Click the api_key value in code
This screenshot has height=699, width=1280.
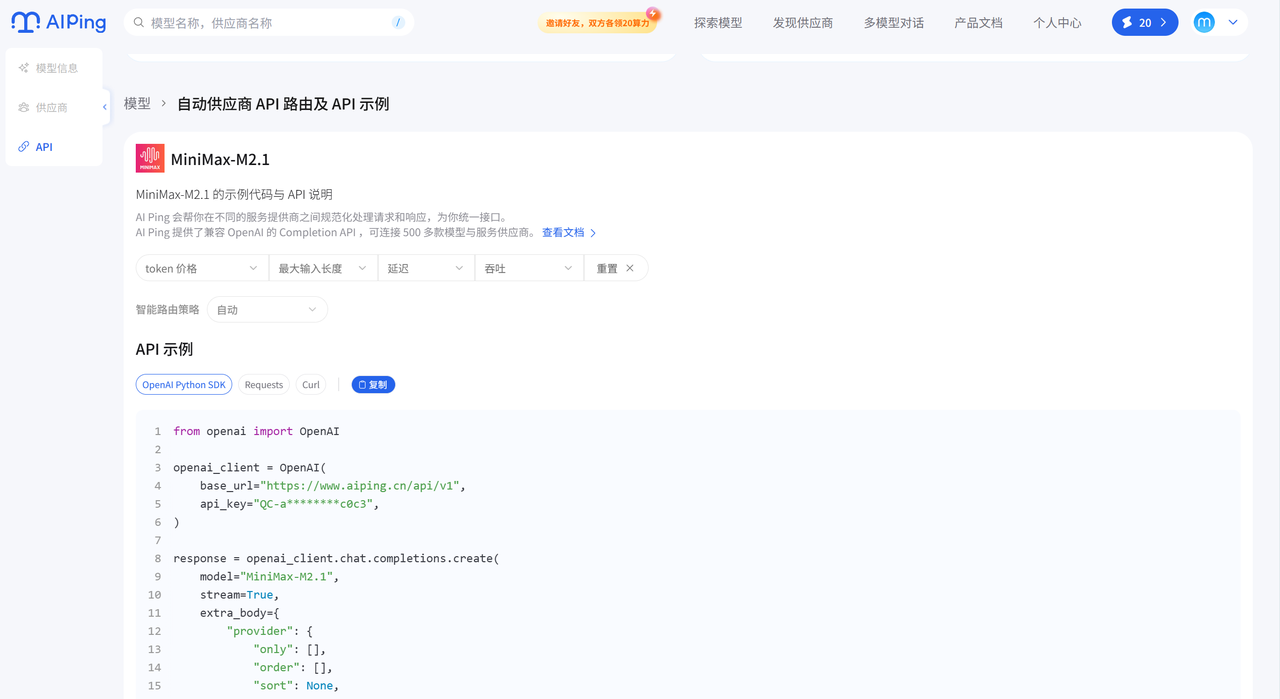[x=316, y=504]
